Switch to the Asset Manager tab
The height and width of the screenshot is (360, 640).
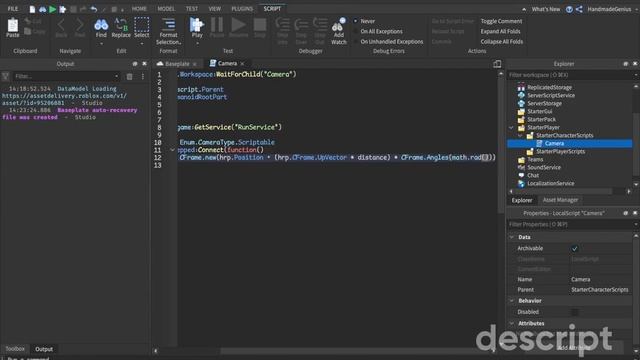click(560, 200)
